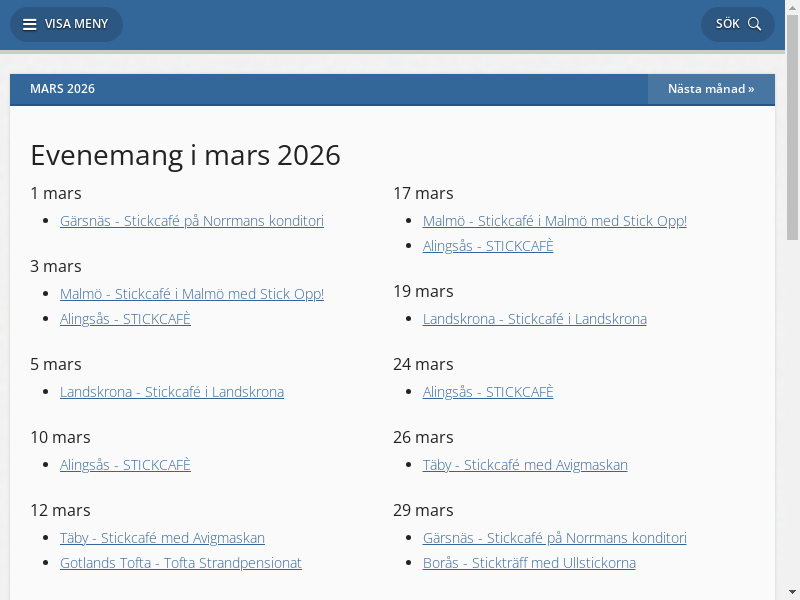Open Malmö Stickcafé link under 3 mars
800x600 pixels.
(x=191, y=294)
